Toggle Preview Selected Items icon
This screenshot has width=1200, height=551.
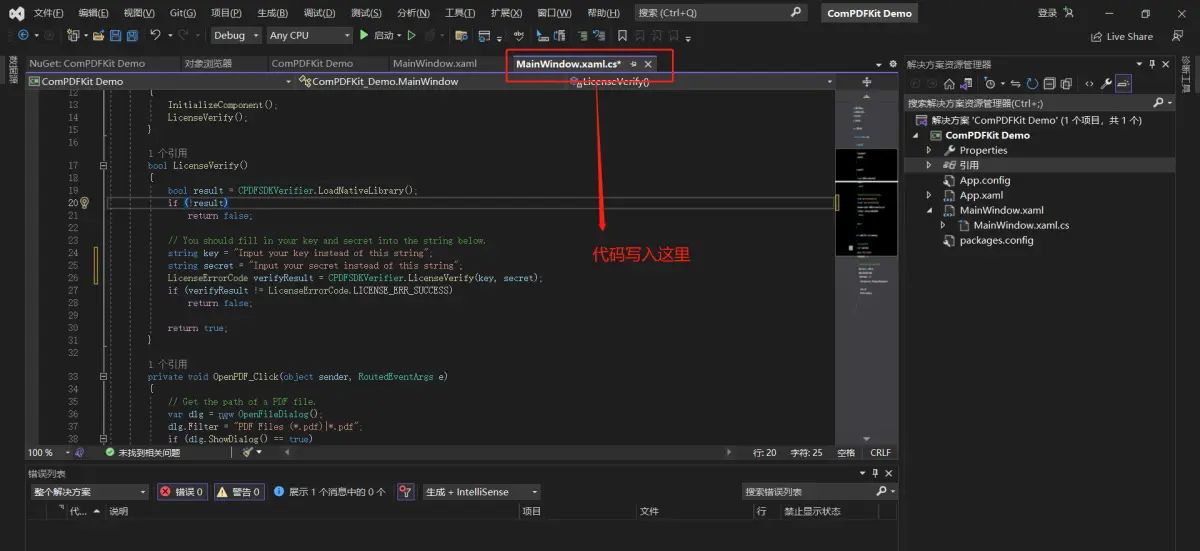point(1123,84)
